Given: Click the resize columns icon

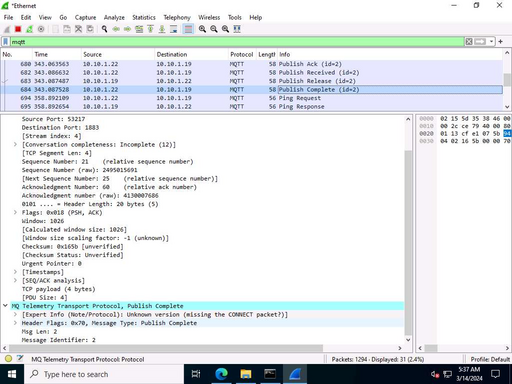Looking at the screenshot, I should [x=237, y=29].
